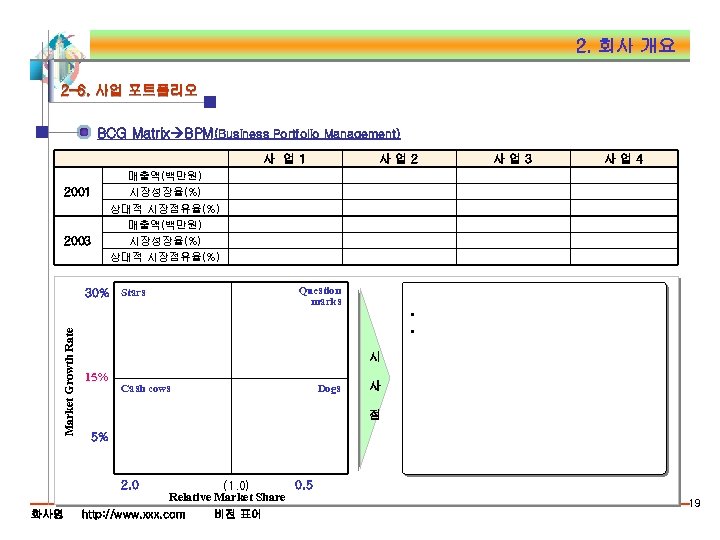Click the round bullet icon before BCG Matrix

84,132
